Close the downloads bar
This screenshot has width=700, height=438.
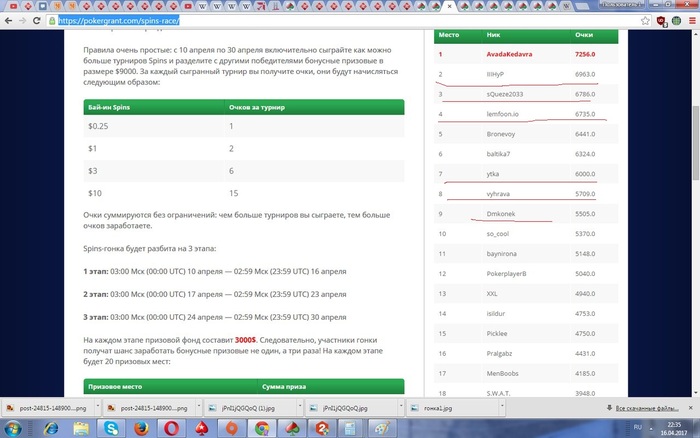pyautogui.click(x=691, y=408)
